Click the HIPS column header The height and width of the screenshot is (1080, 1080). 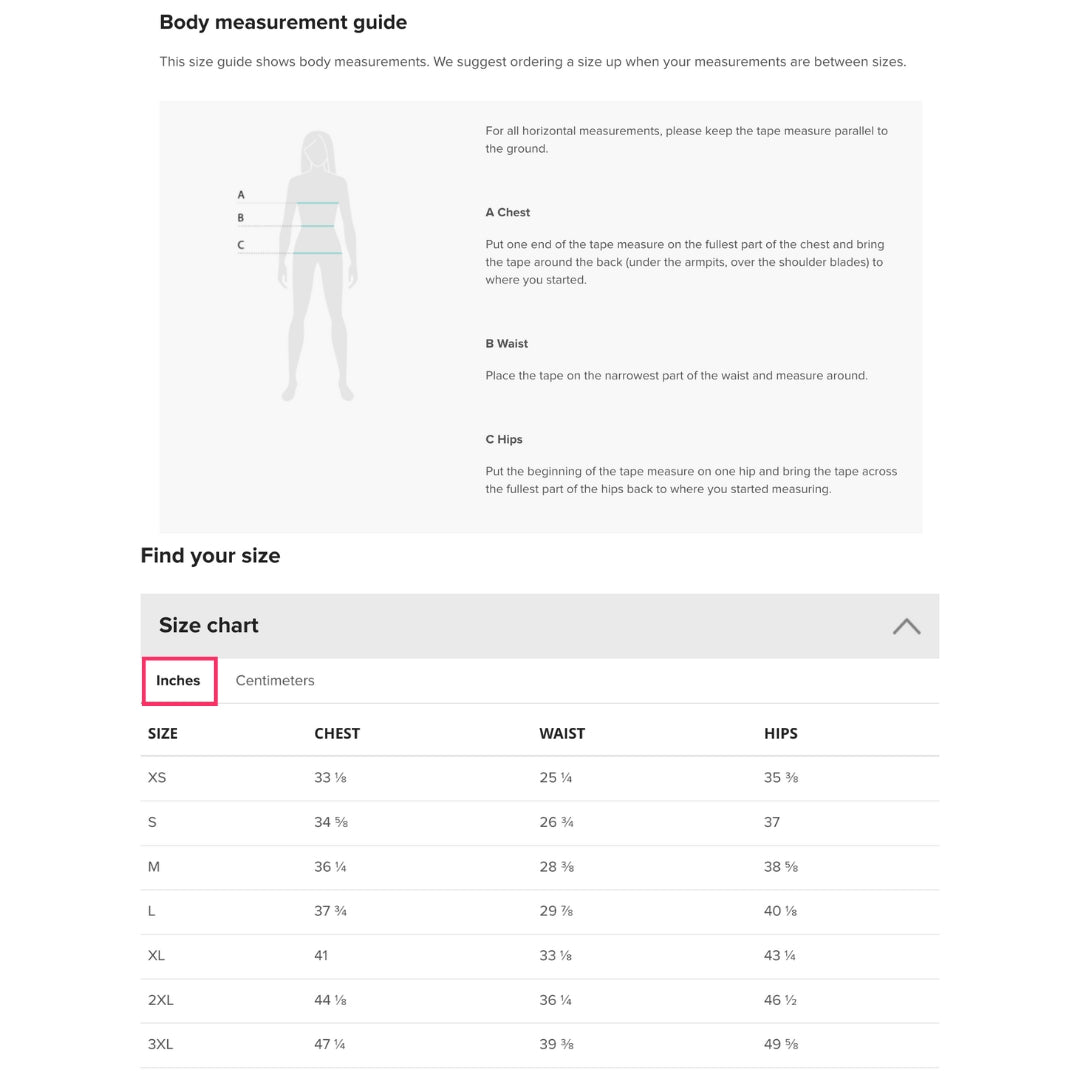[781, 734]
